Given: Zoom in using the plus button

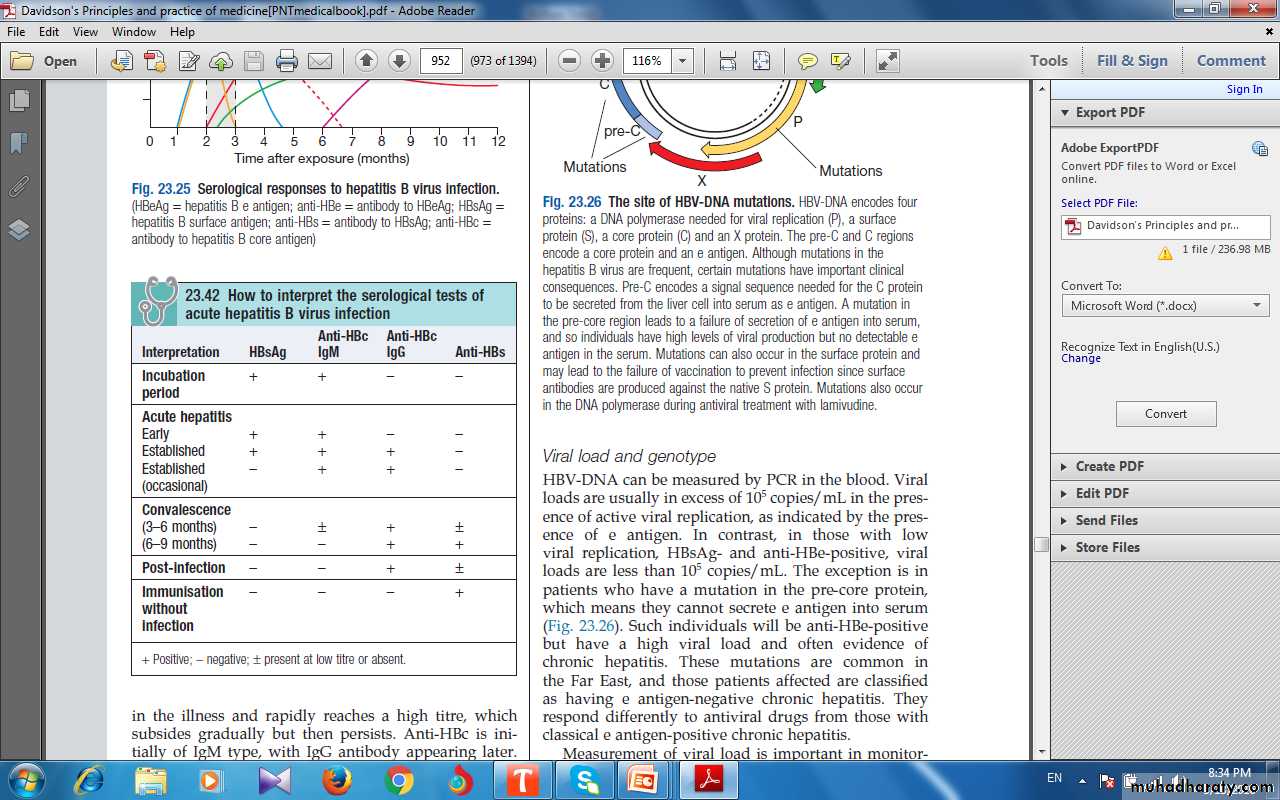Looking at the screenshot, I should [x=602, y=61].
